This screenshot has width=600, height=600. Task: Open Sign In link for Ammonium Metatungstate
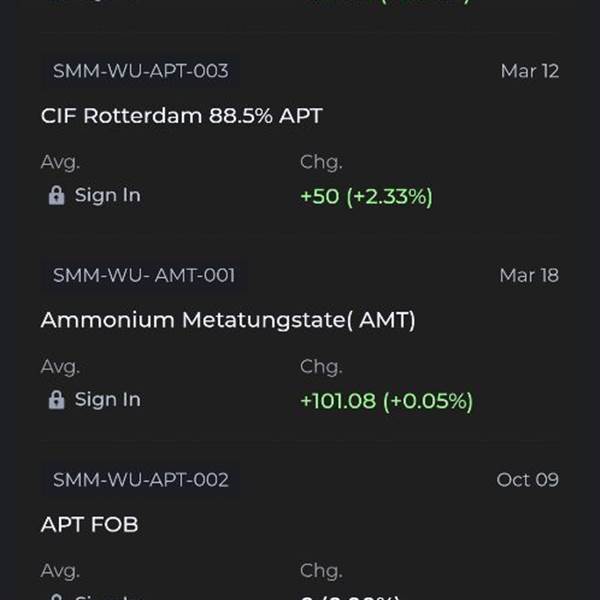pyautogui.click(x=107, y=400)
